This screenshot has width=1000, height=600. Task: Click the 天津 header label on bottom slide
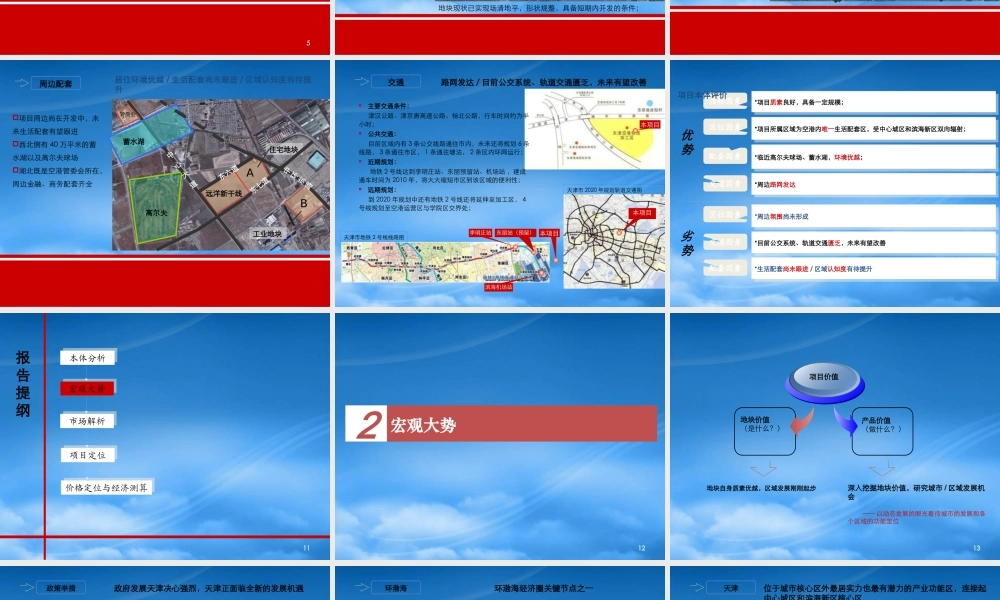[731, 588]
